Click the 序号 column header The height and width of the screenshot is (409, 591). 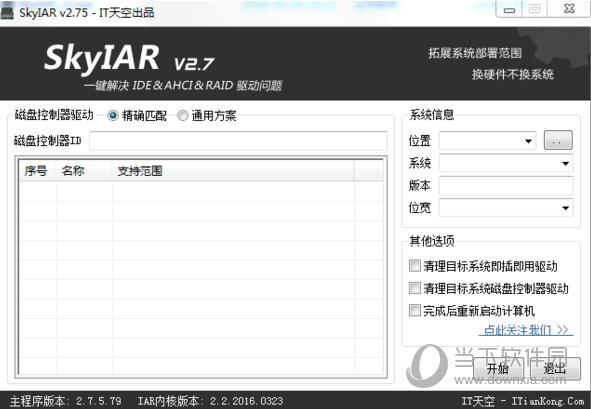pos(37,171)
